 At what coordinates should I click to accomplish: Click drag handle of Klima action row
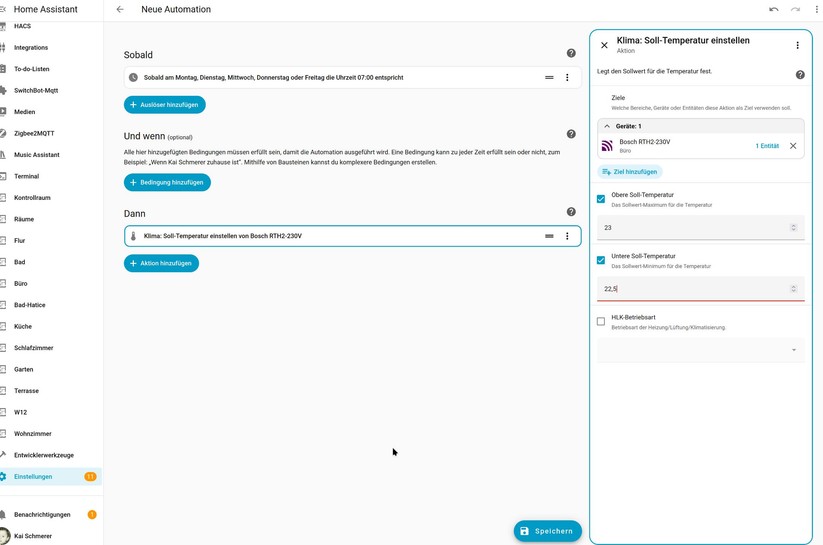click(549, 236)
